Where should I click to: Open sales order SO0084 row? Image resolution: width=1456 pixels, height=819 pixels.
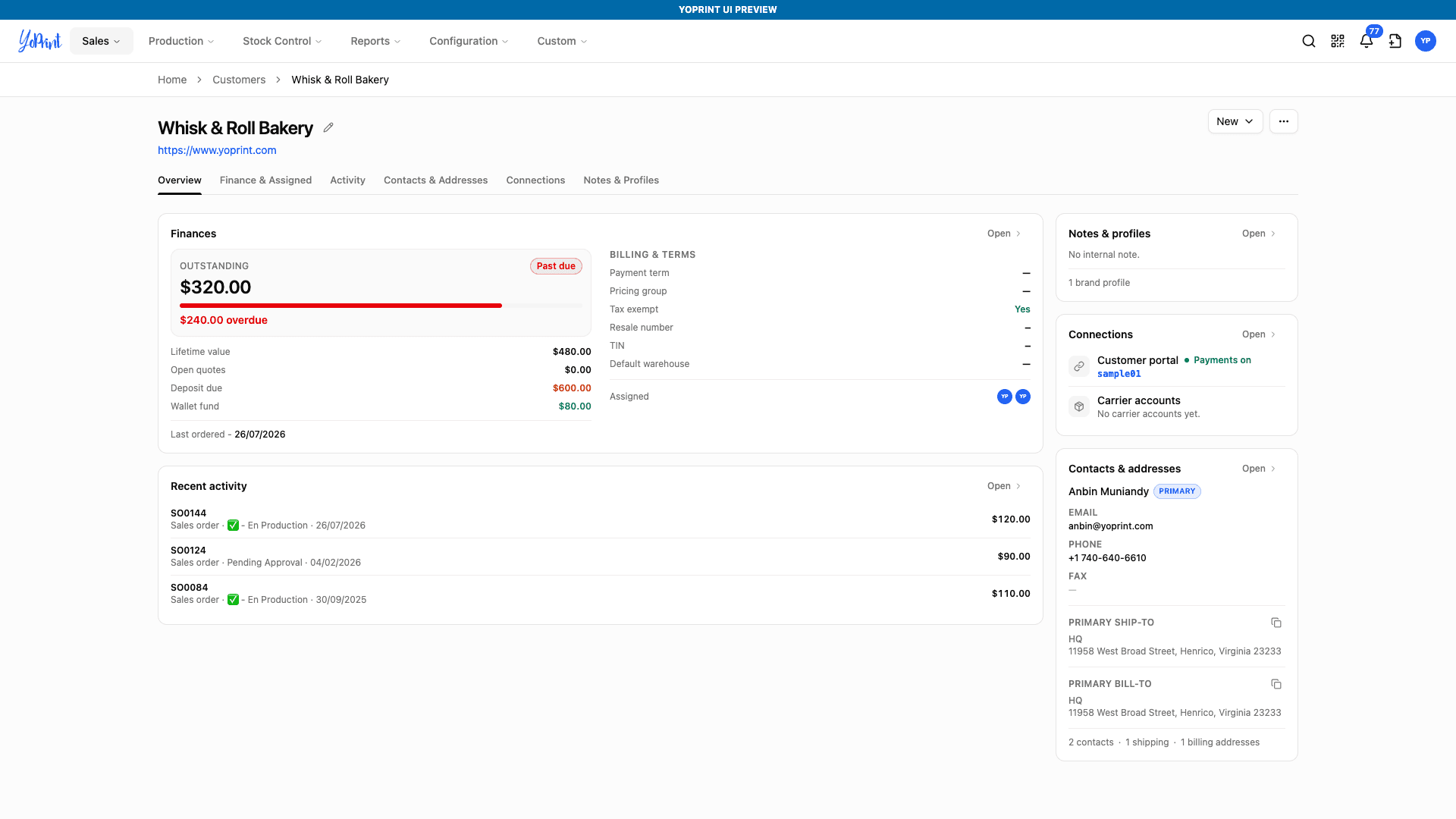click(600, 594)
